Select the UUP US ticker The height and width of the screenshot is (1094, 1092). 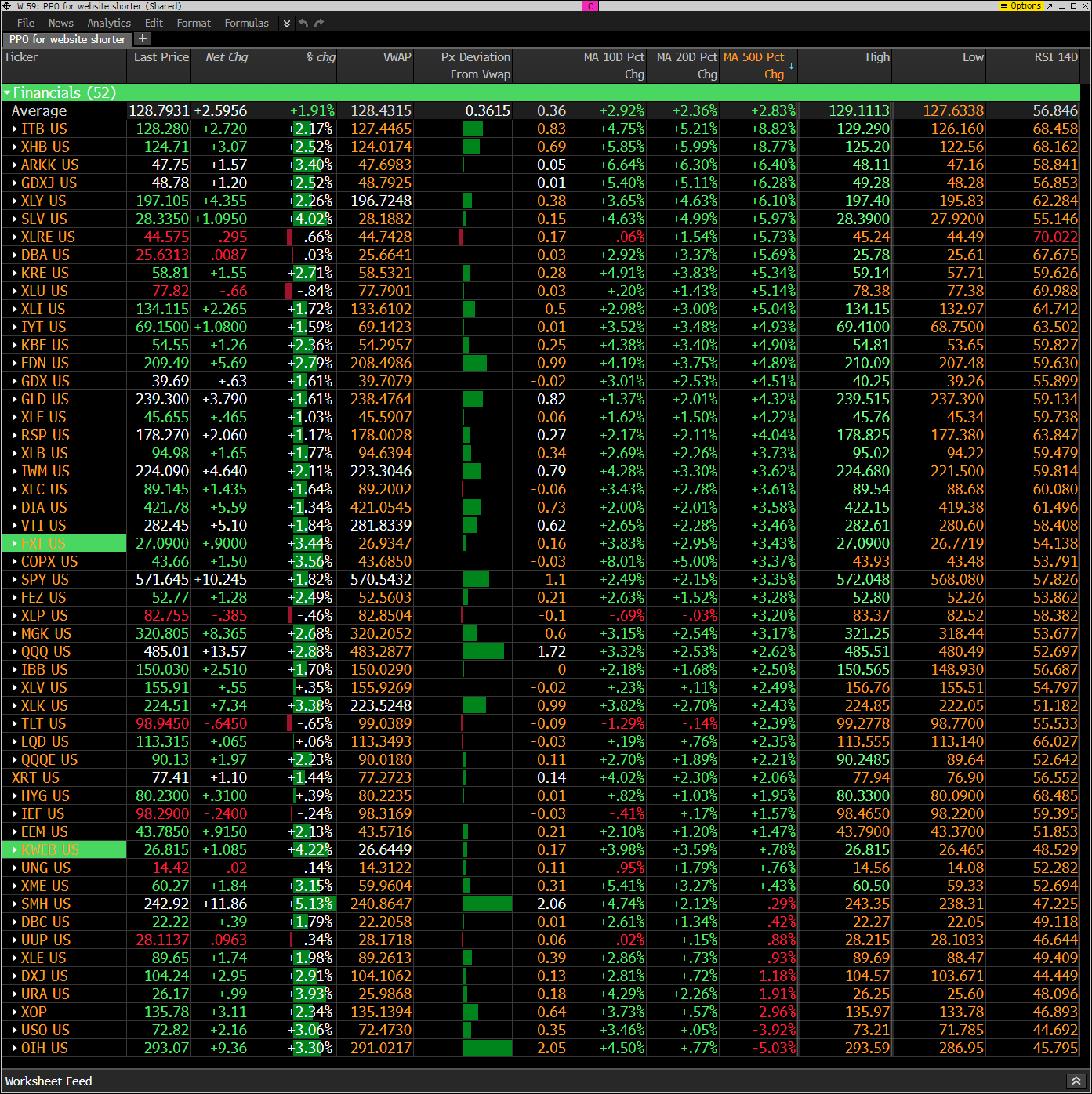pos(45,940)
